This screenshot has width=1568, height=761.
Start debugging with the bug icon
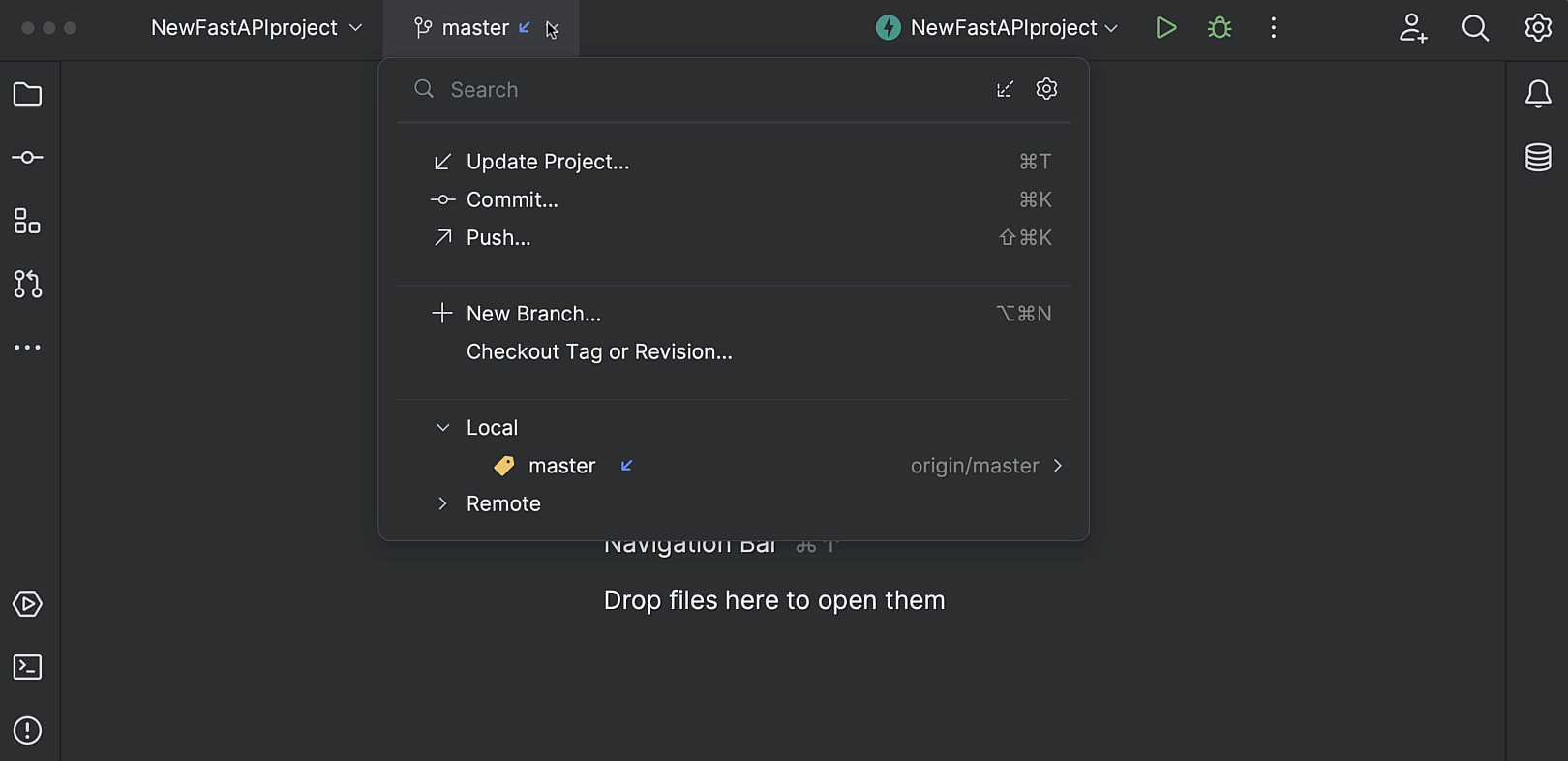click(x=1220, y=28)
